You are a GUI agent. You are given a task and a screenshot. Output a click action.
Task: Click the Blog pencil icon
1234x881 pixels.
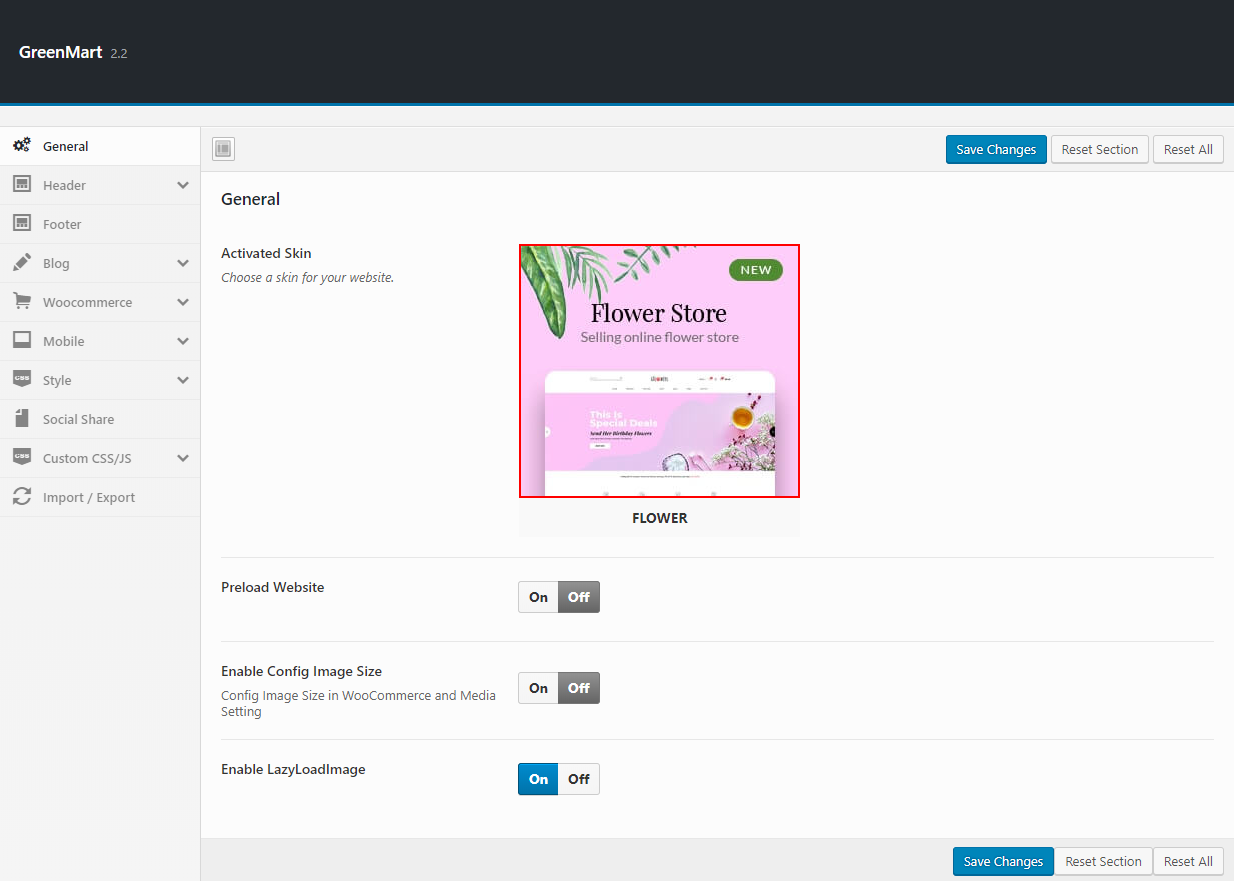point(21,263)
